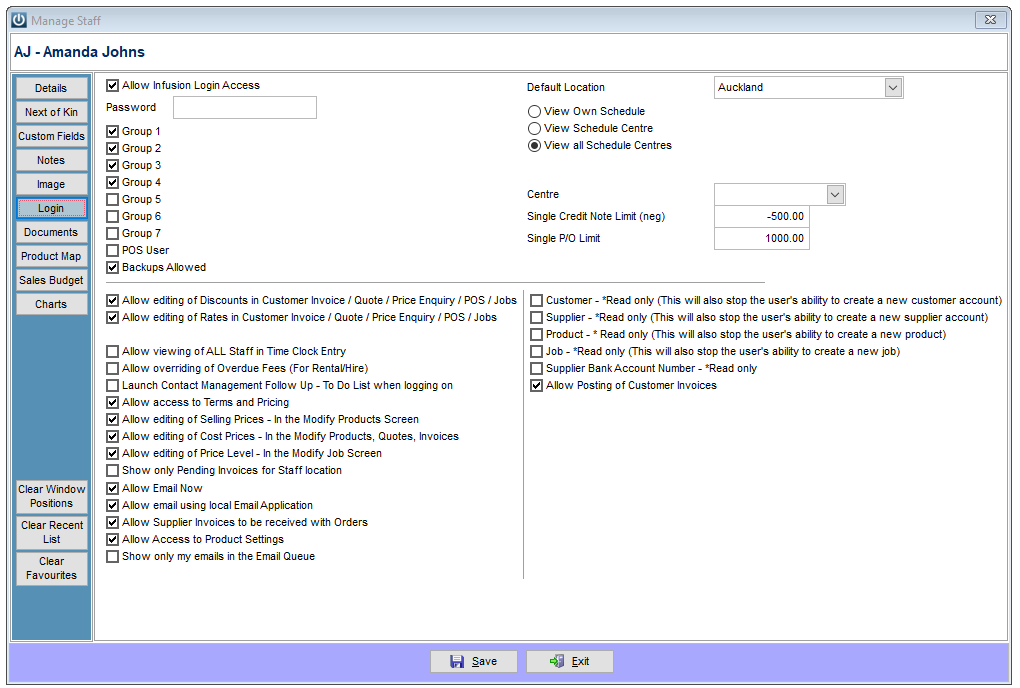
Task: Click Single Credit Note Limit field
Action: [x=761, y=217]
